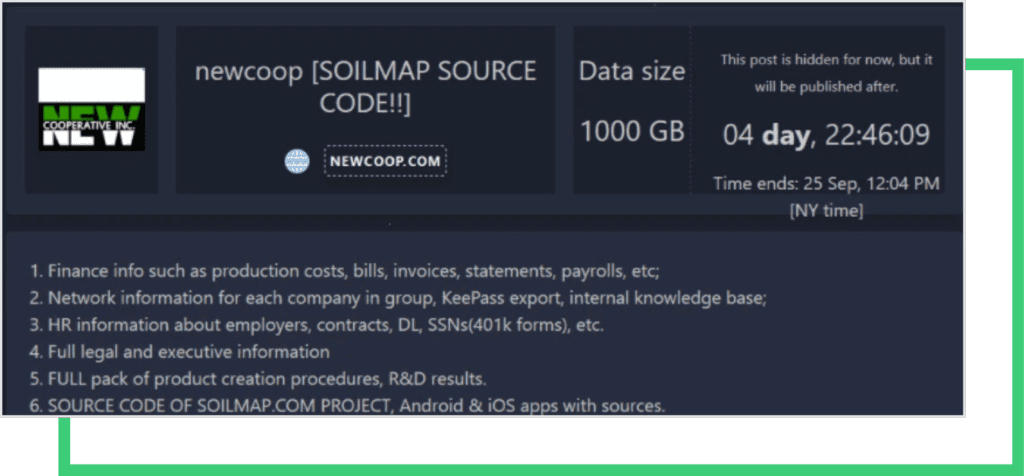The width and height of the screenshot is (1024, 476).
Task: Click the globe website icon
Action: (x=297, y=161)
